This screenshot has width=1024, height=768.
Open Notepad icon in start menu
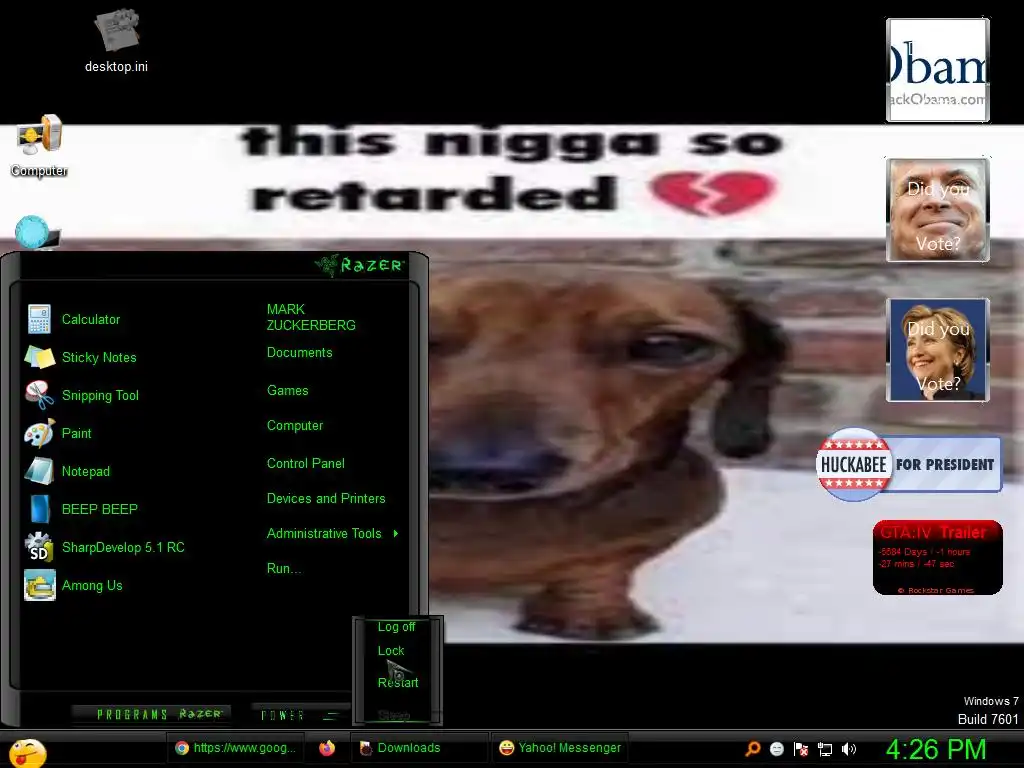pos(39,471)
